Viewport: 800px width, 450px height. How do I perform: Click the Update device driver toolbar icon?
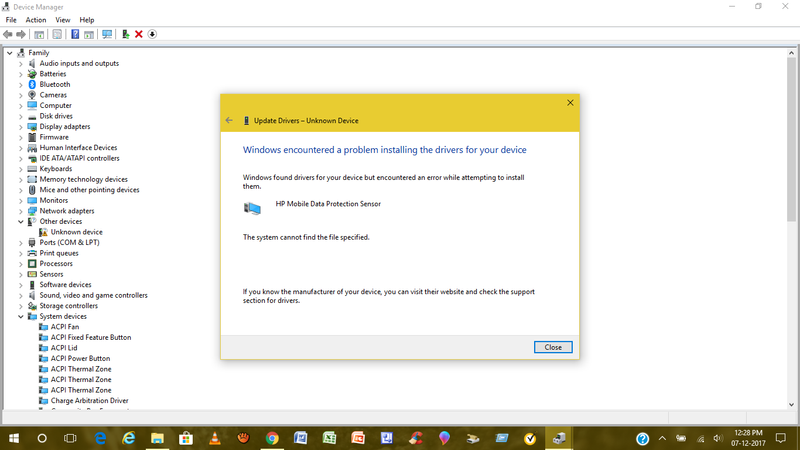click(x=125, y=34)
